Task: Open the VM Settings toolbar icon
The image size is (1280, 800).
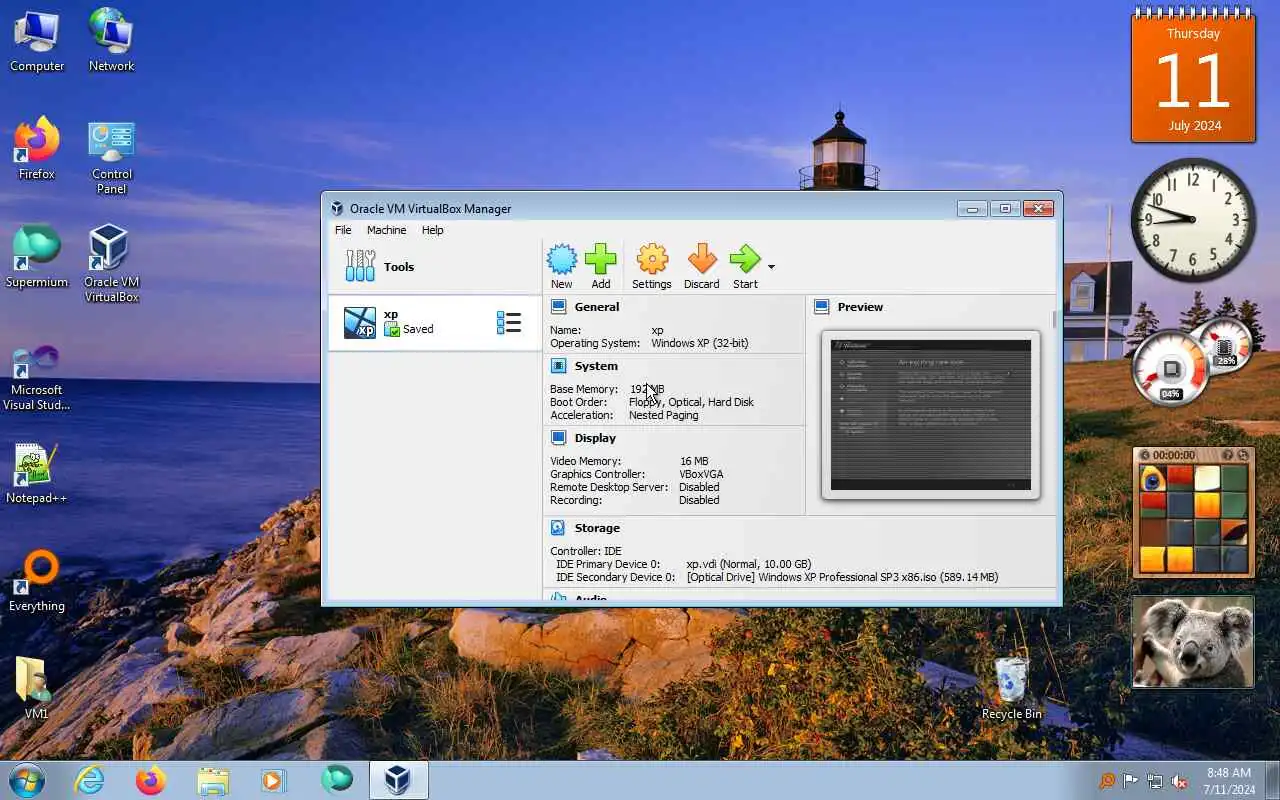Action: point(652,266)
